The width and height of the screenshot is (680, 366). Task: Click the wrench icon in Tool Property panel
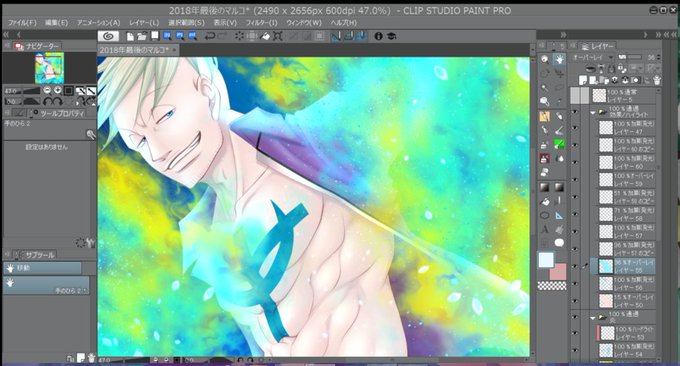90,242
